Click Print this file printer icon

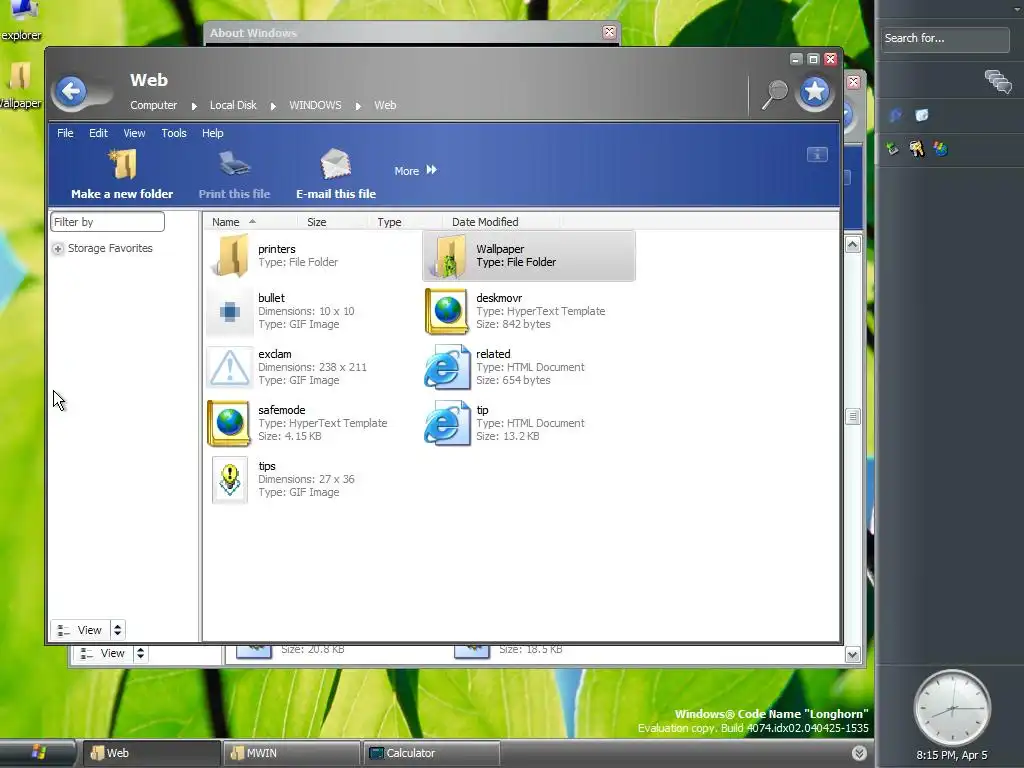pyautogui.click(x=234, y=164)
